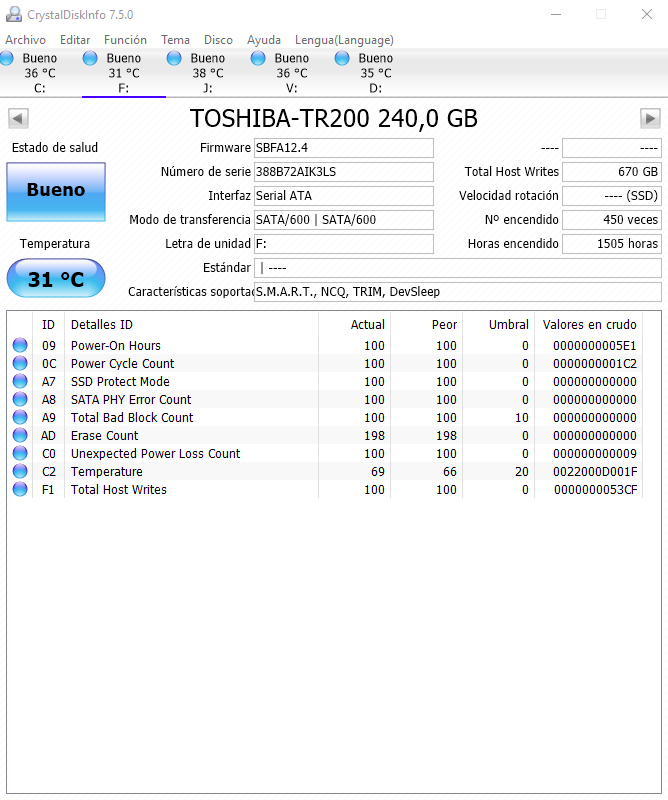Click the Estándar field
Image resolution: width=668 pixels, height=800 pixels.
tap(458, 268)
